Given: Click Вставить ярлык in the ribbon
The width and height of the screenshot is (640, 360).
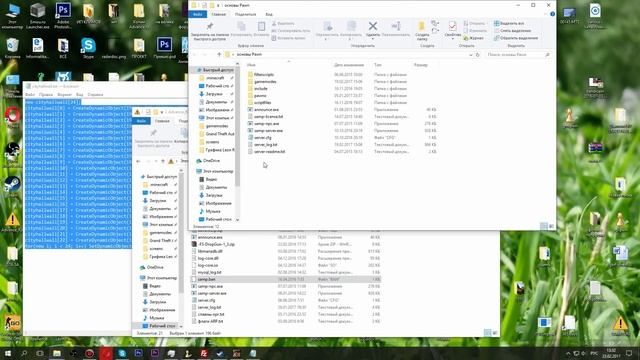Looking at the screenshot, I should 288,38.
